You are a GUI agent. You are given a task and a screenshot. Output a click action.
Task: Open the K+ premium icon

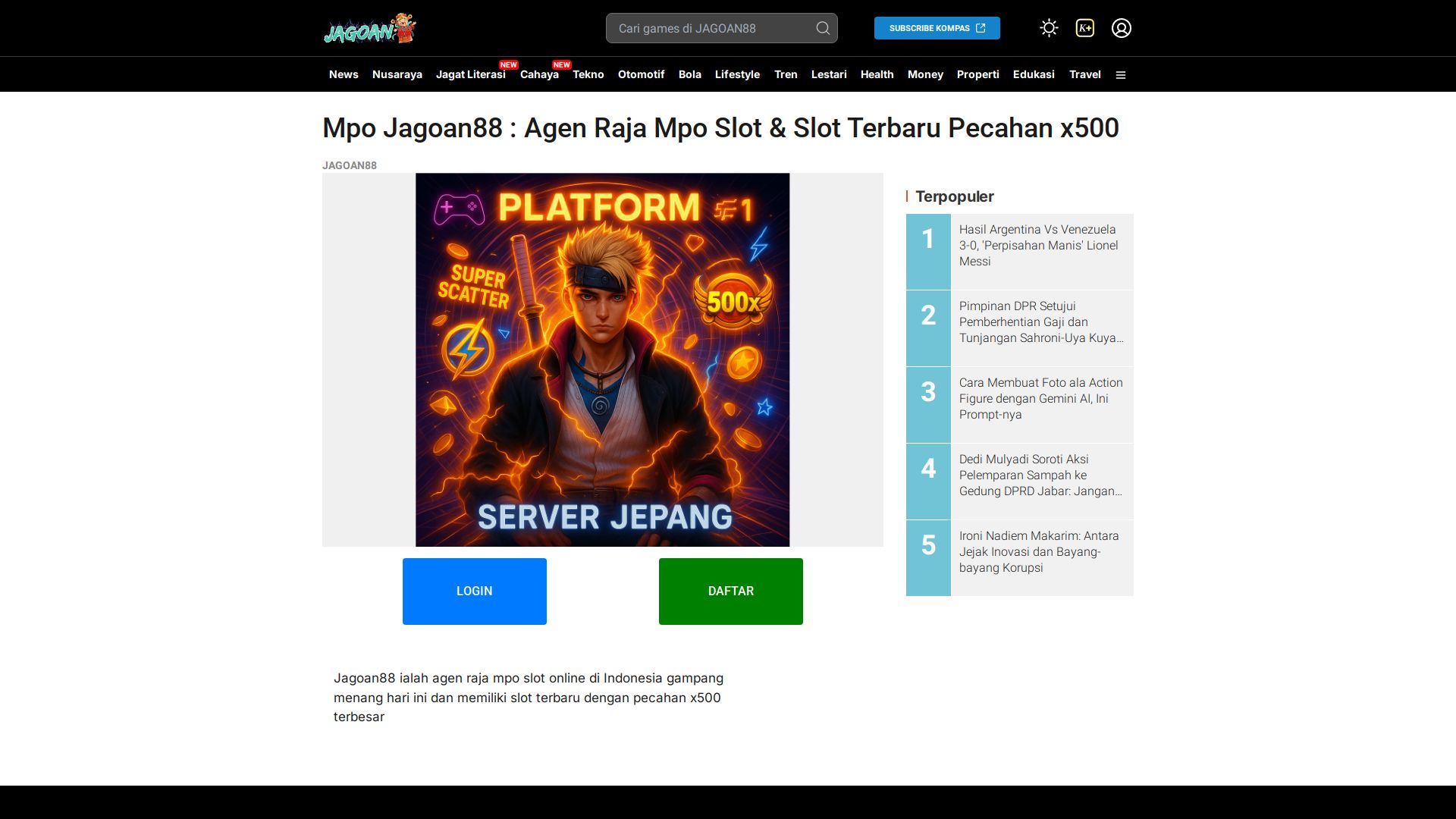click(1084, 28)
